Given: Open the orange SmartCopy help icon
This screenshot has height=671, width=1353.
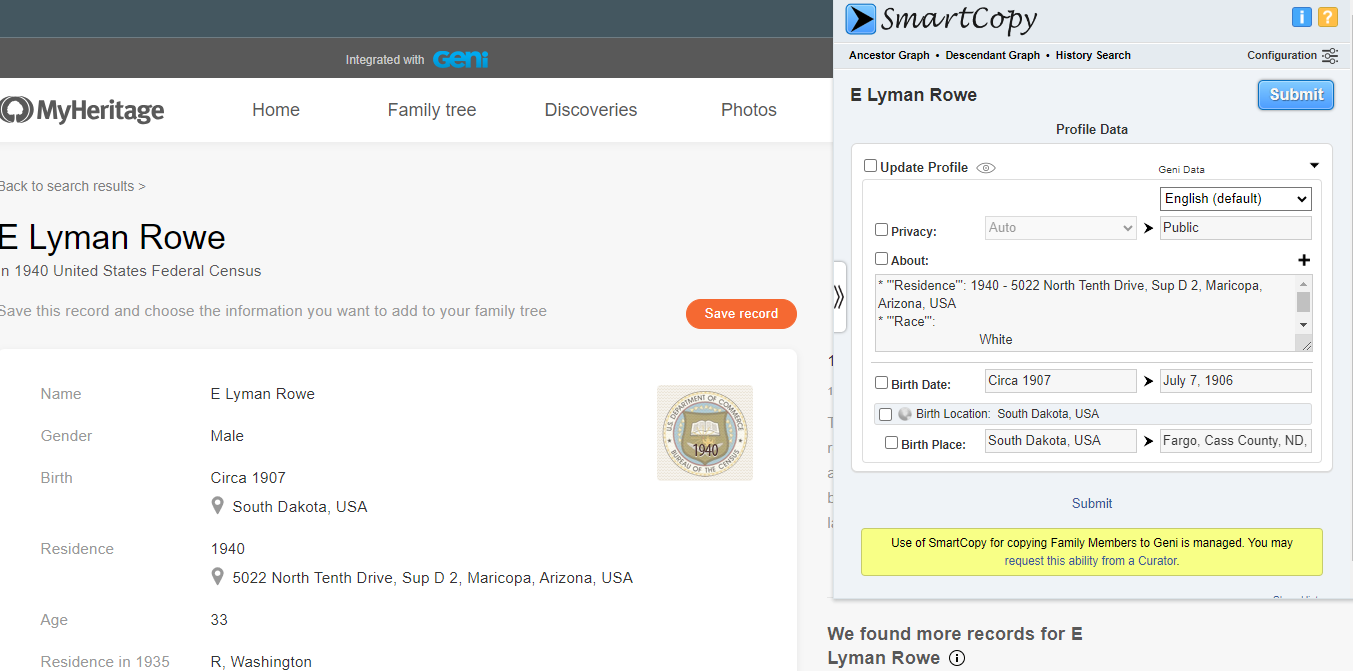Looking at the screenshot, I should [1327, 17].
